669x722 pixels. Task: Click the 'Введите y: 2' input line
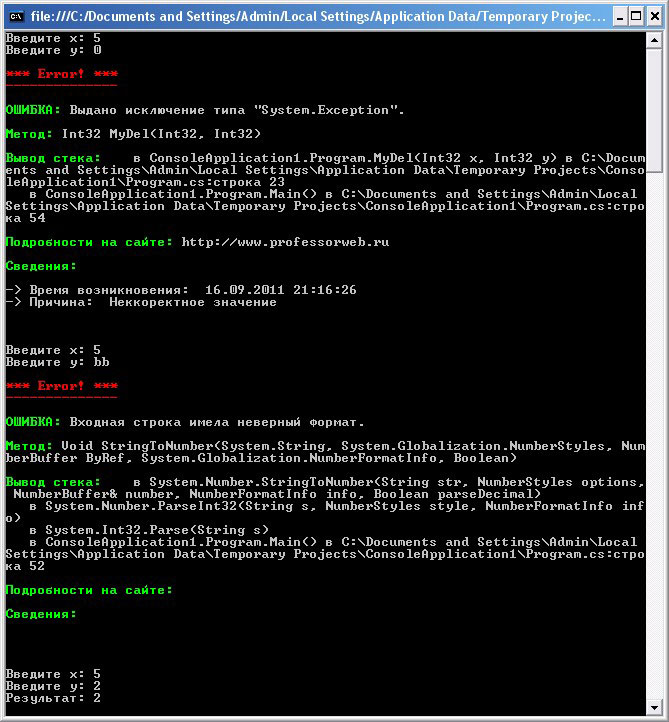point(53,686)
